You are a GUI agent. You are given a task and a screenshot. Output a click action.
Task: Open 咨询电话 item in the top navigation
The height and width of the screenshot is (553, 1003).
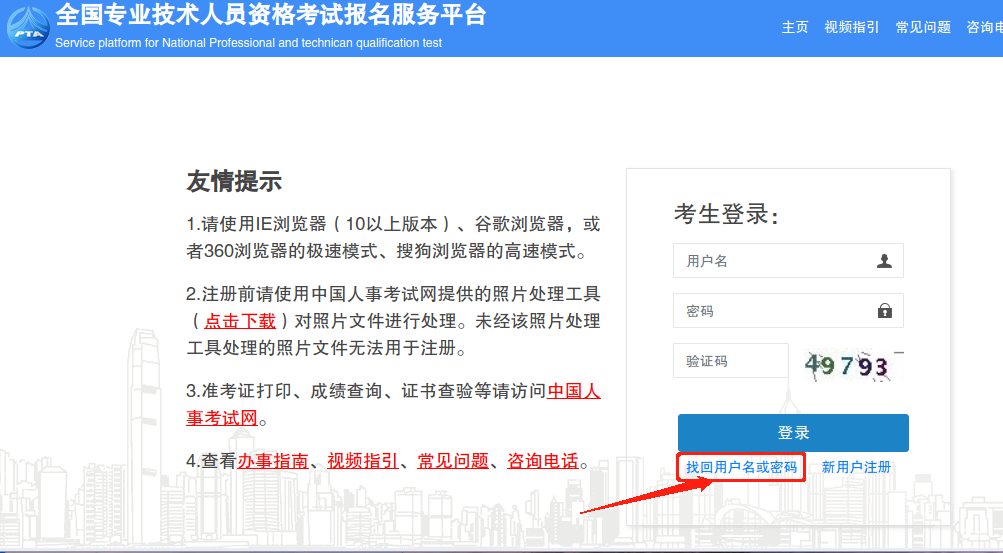click(x=984, y=28)
